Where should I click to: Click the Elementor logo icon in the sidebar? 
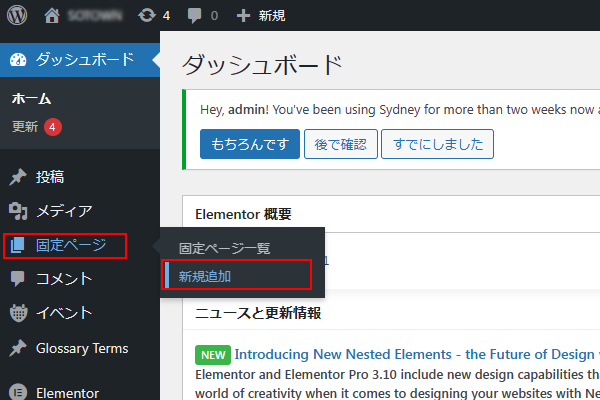point(18,392)
